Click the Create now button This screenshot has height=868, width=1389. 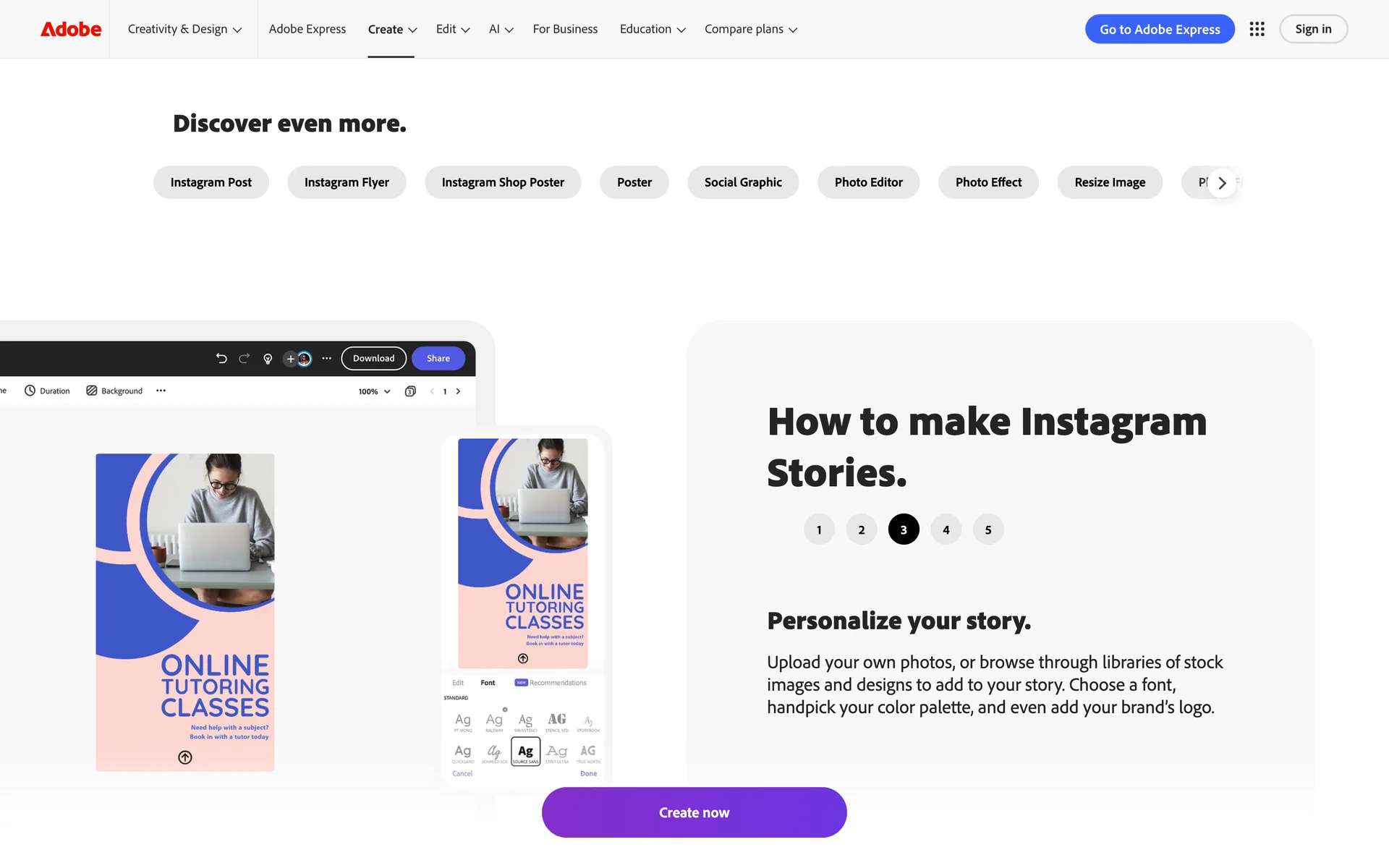click(694, 812)
